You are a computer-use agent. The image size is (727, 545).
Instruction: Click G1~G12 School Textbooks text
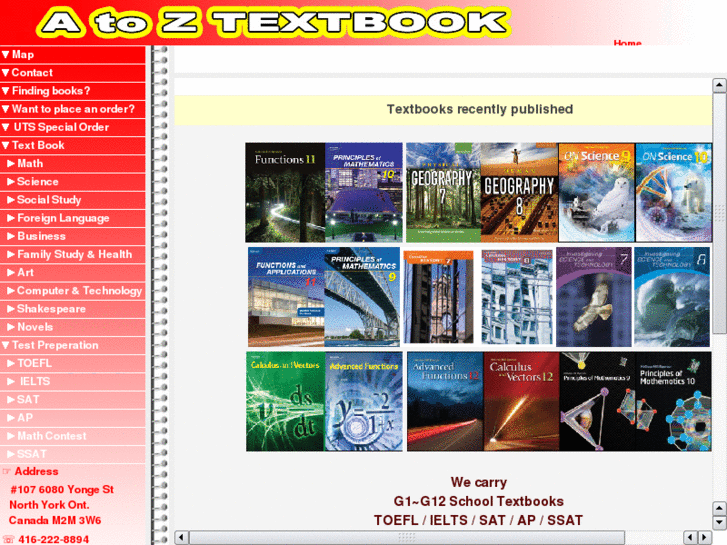478,501
